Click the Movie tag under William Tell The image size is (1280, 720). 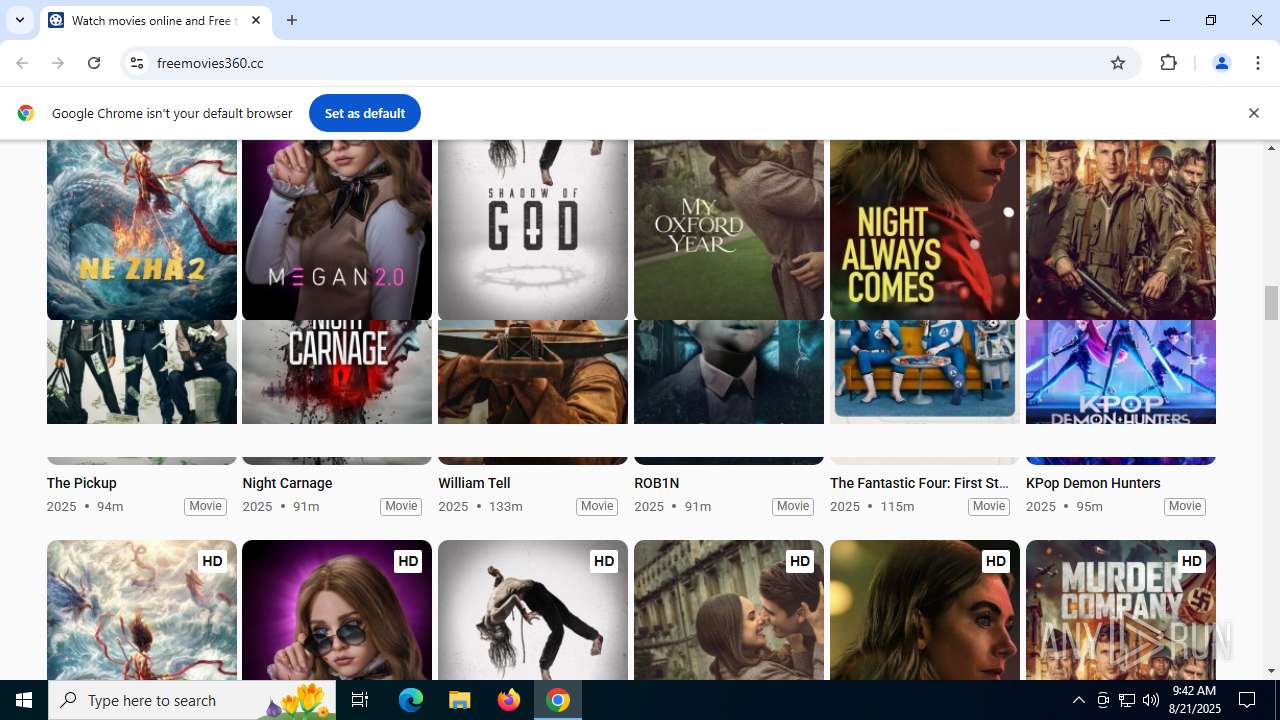click(597, 506)
